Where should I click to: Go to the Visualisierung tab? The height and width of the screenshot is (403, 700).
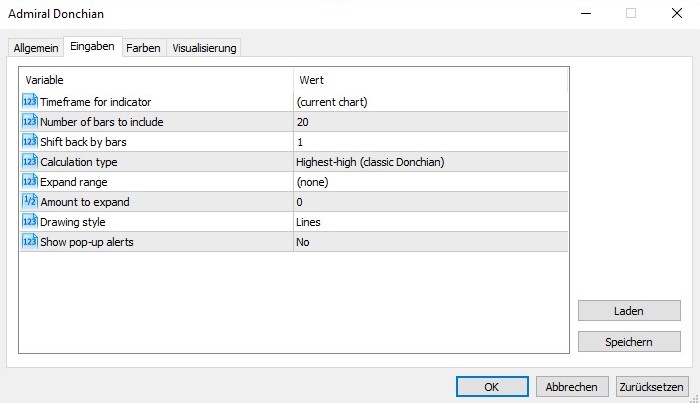point(204,48)
